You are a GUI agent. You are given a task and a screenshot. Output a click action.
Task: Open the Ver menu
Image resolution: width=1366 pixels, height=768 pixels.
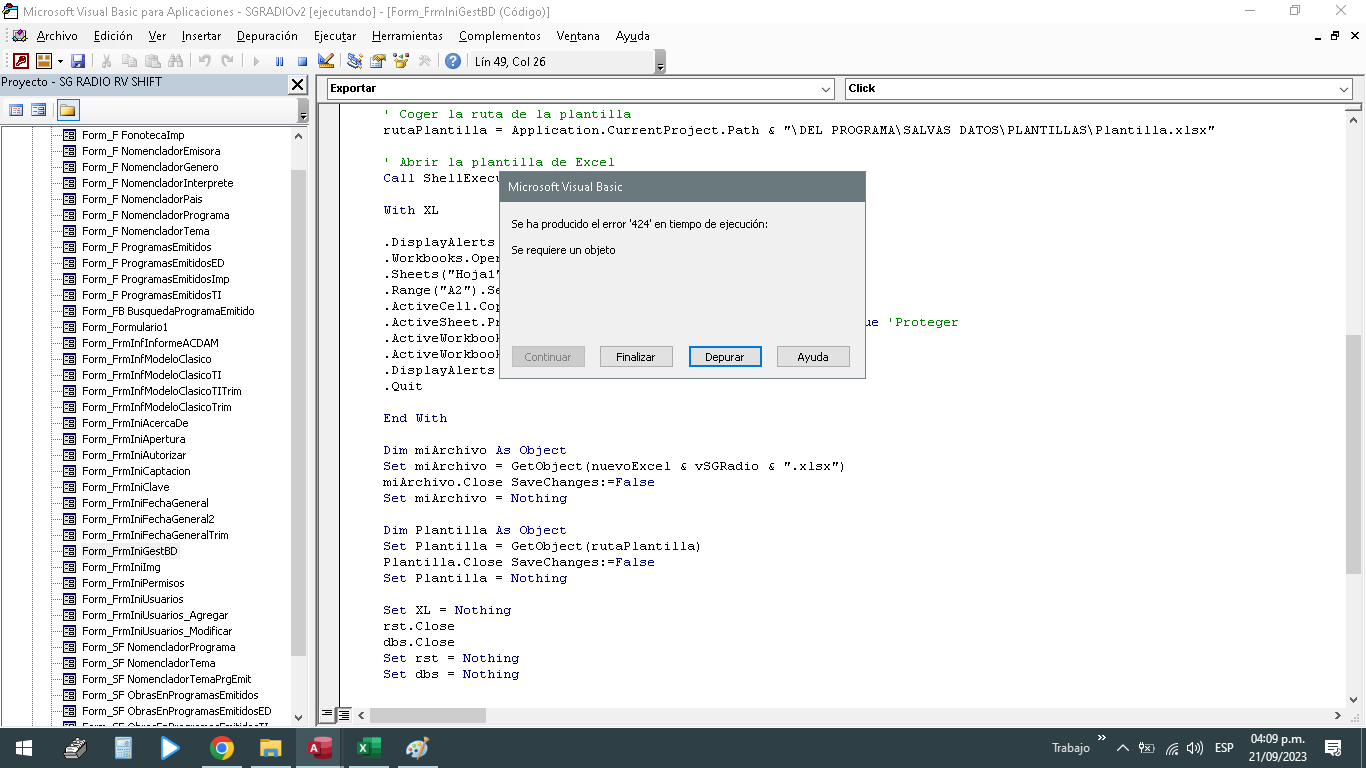click(157, 36)
